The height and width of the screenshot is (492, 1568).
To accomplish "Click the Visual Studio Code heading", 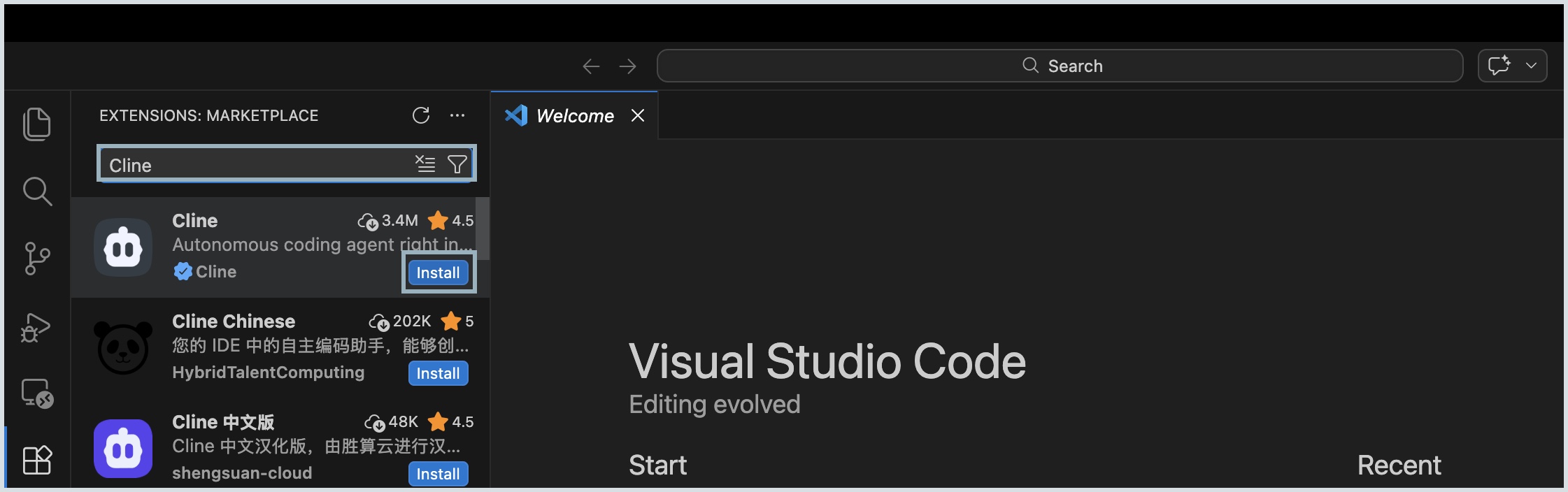I will pyautogui.click(x=827, y=361).
